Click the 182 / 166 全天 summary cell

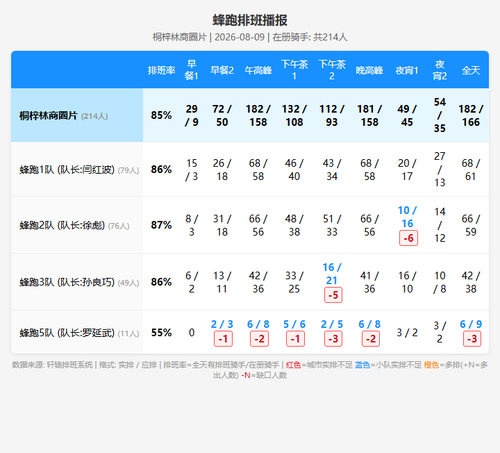[471, 115]
